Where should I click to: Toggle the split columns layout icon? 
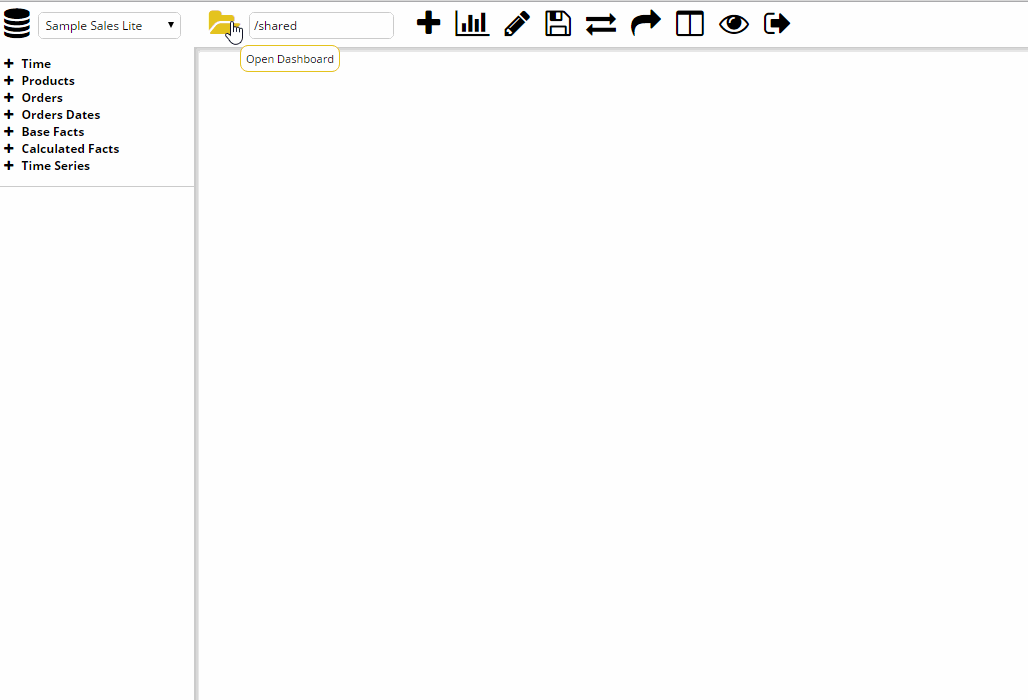[690, 24]
